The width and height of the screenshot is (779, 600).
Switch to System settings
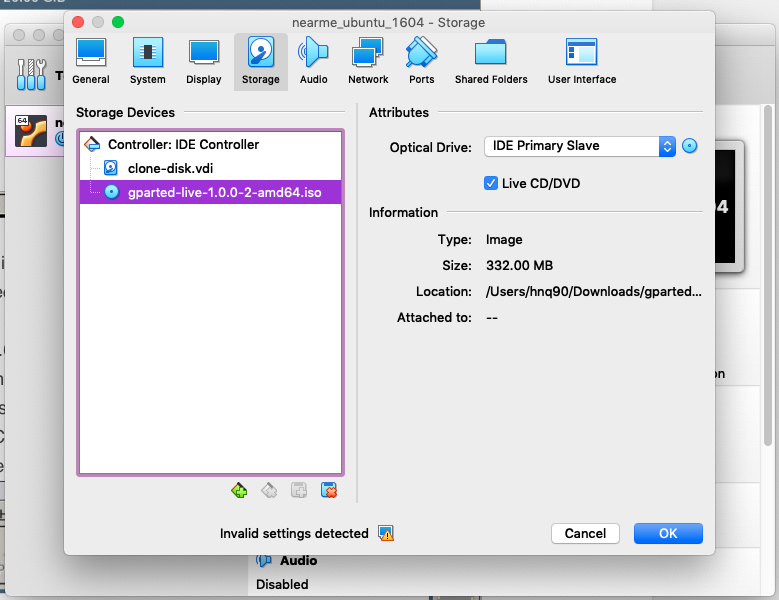[147, 61]
